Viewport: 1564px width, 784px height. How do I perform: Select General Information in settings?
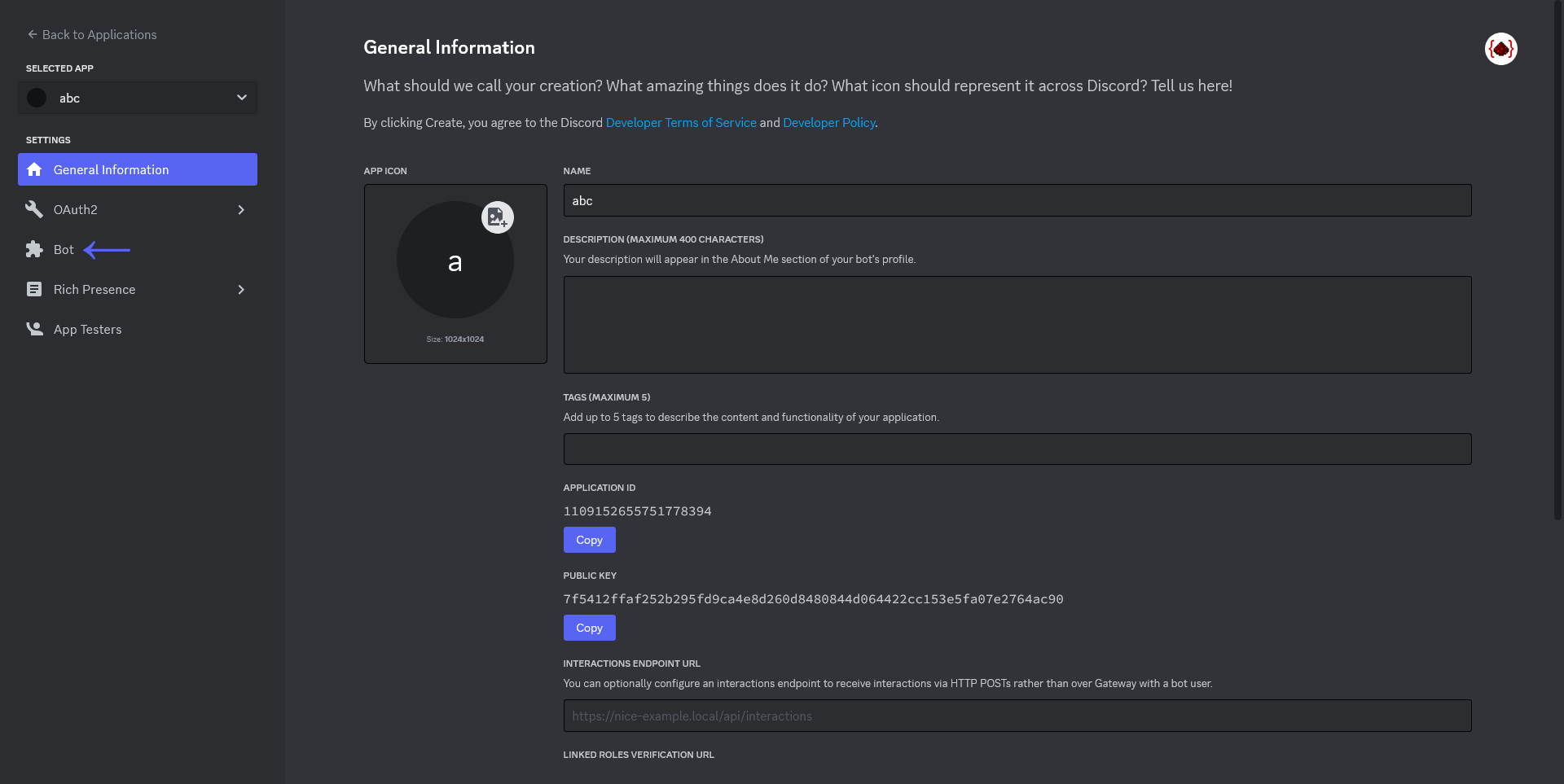click(x=138, y=169)
